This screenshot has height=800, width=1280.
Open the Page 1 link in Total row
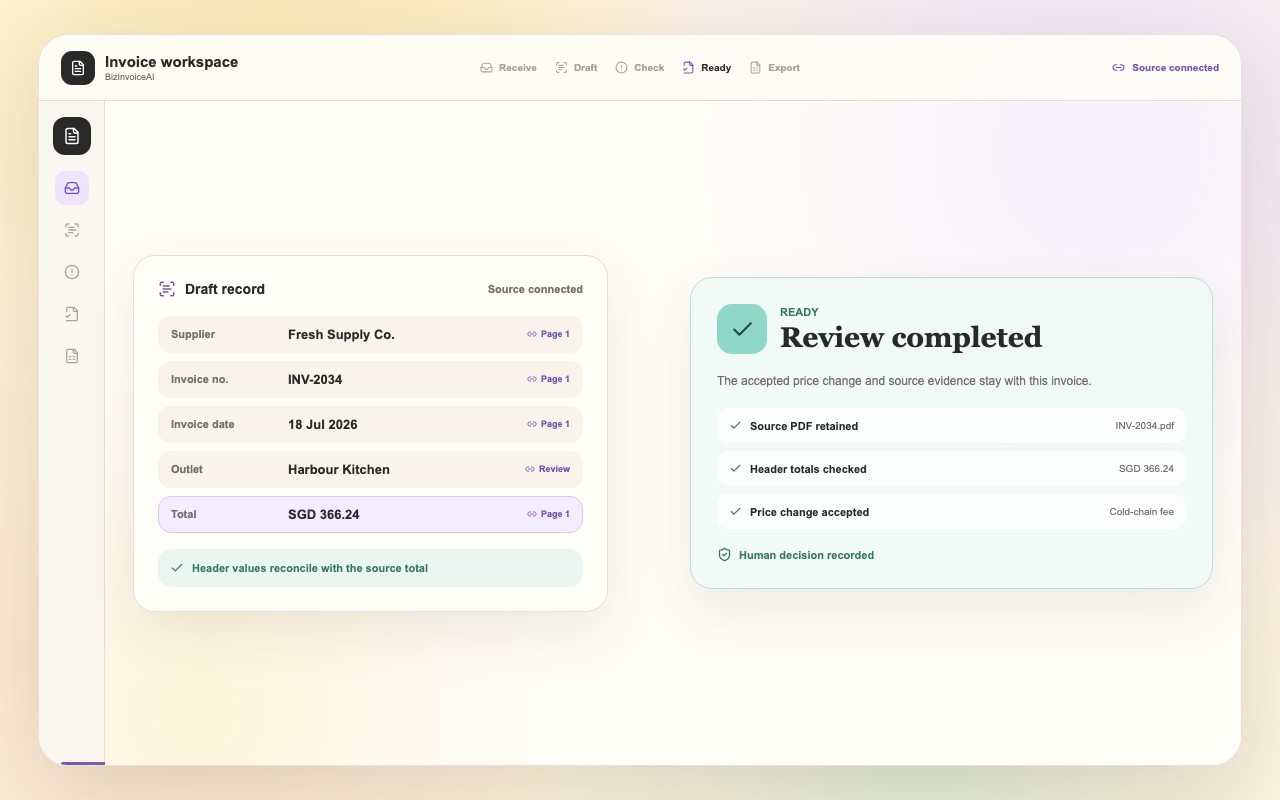548,514
